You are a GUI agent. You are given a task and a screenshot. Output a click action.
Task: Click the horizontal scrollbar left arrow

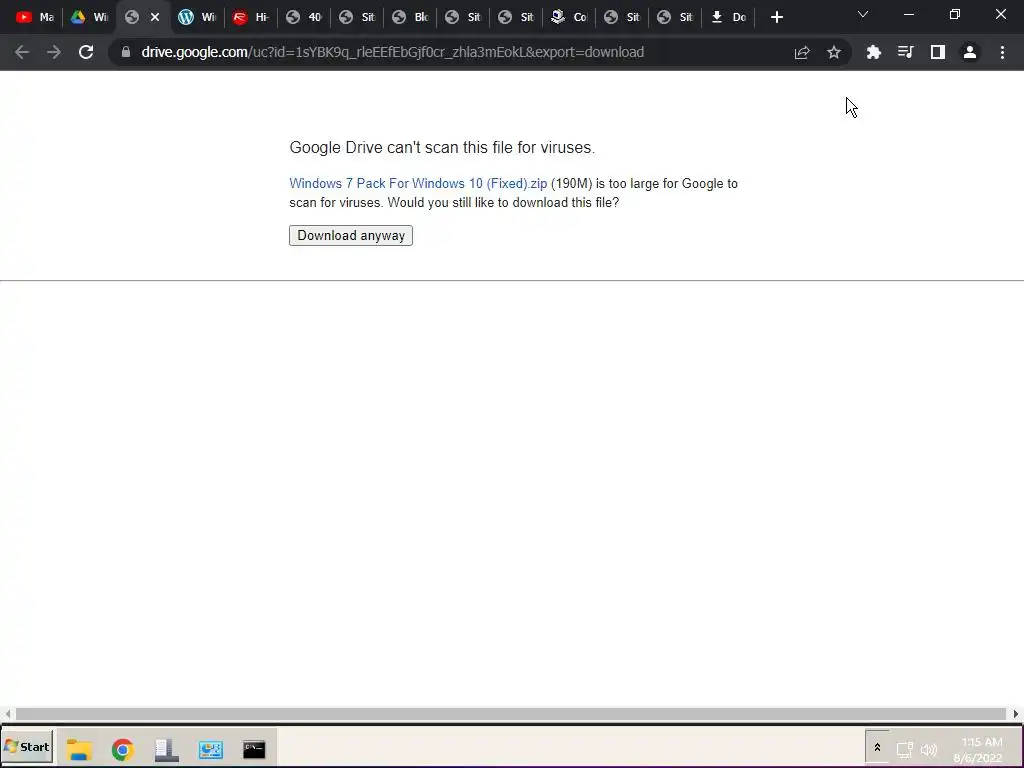(7, 714)
